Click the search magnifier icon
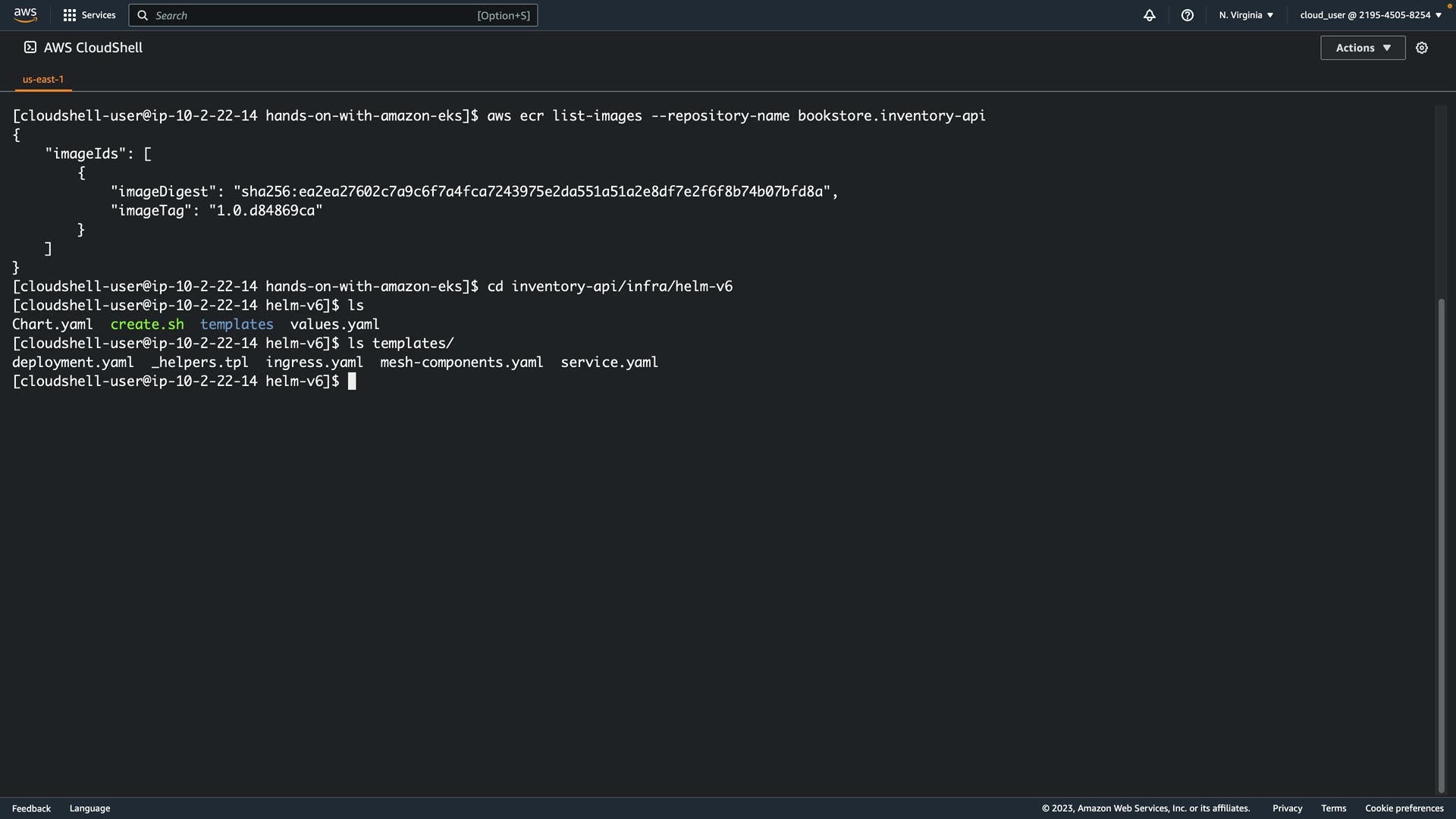Viewport: 1456px width, 819px height. click(x=143, y=15)
